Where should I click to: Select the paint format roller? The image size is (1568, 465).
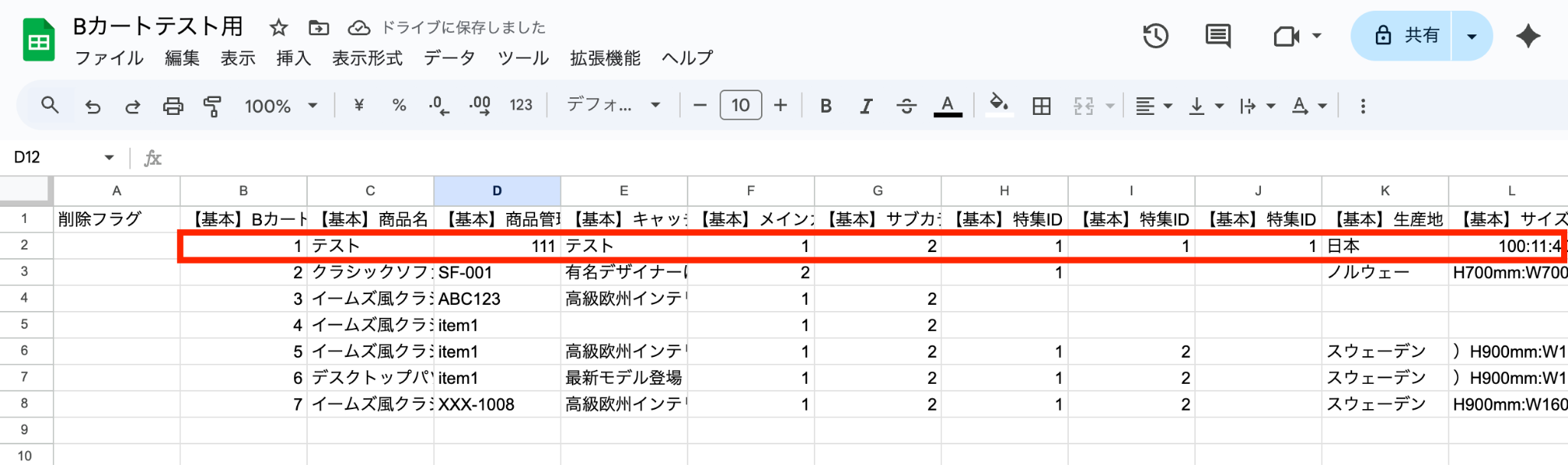[213, 106]
